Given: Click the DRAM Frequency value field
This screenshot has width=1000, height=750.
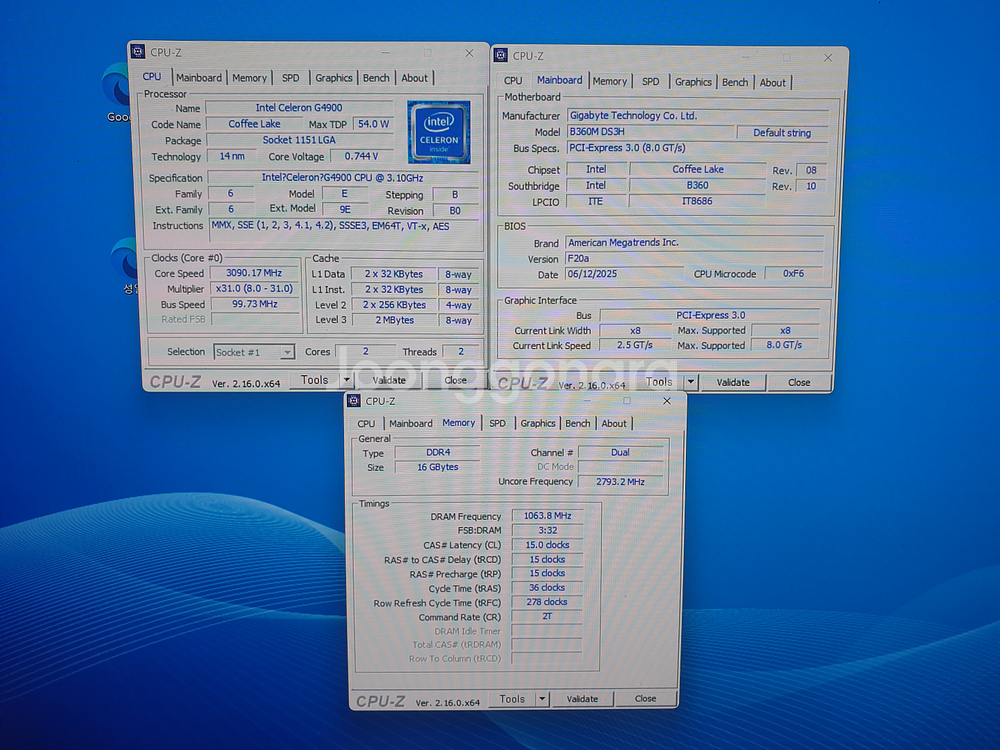Looking at the screenshot, I should pos(546,516).
